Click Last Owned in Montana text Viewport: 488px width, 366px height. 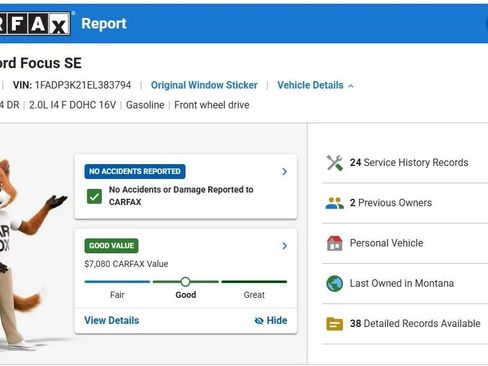tap(402, 284)
